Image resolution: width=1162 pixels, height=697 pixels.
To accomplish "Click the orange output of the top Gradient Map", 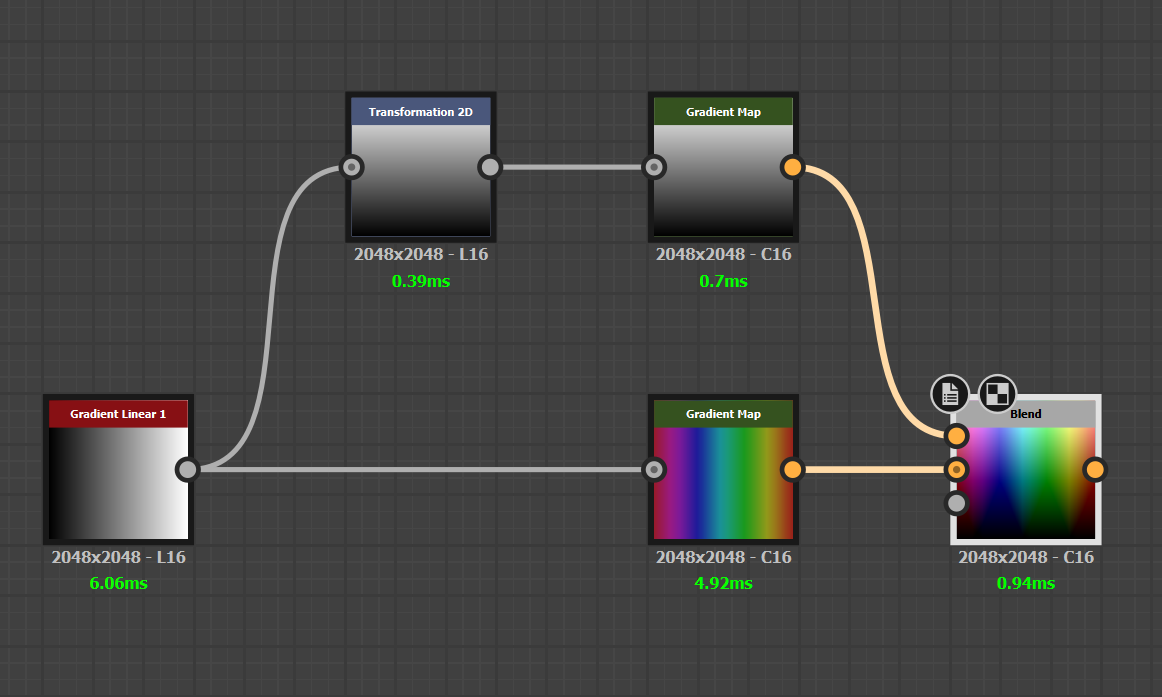I will tap(792, 167).
